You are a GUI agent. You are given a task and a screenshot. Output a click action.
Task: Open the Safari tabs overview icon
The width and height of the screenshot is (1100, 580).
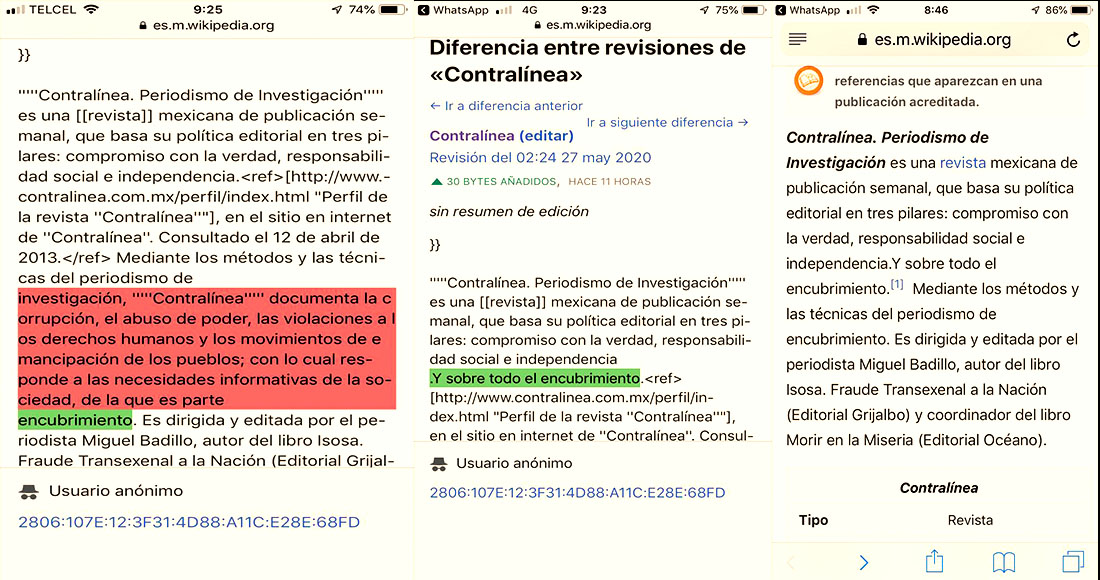coord(1073,561)
